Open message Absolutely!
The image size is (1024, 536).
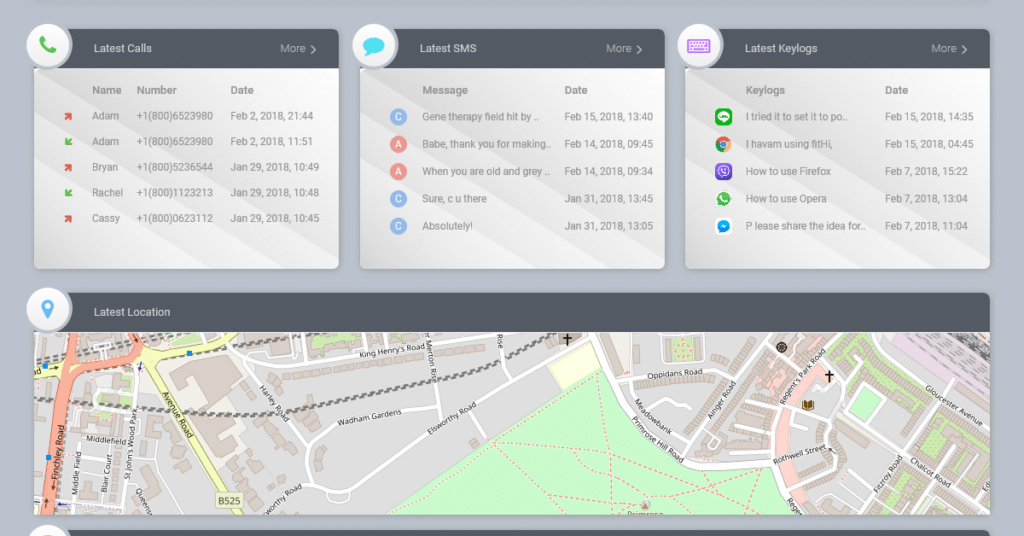pos(447,227)
